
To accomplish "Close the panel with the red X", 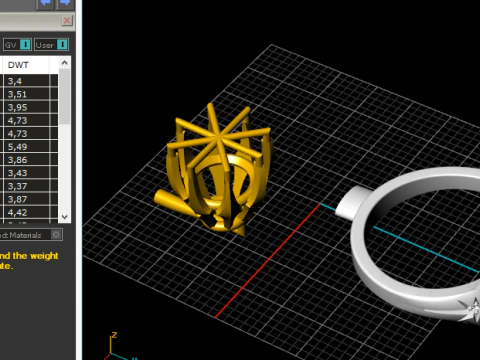I will pos(67,21).
